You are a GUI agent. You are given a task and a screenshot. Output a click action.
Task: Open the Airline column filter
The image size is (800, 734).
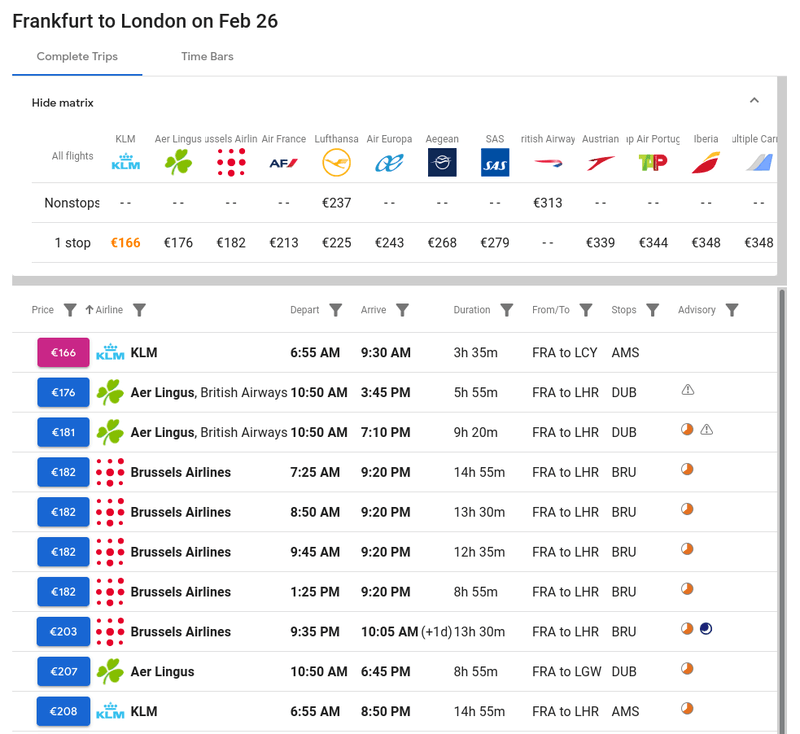[x=140, y=310]
